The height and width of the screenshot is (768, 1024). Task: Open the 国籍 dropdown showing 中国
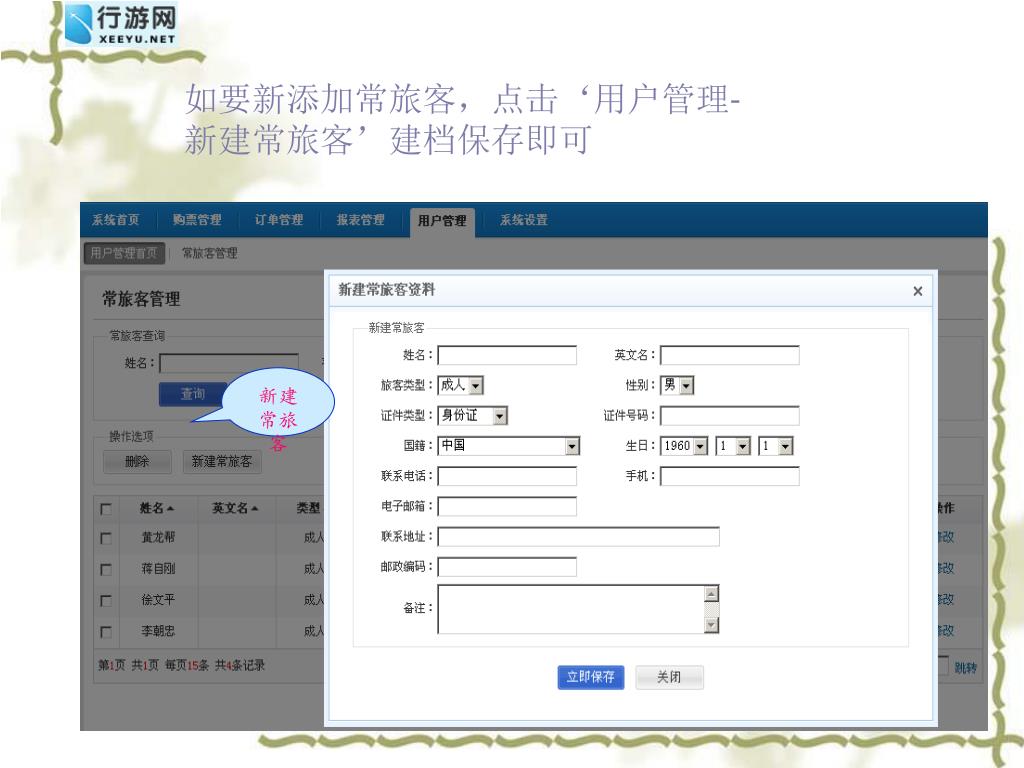pyautogui.click(x=508, y=446)
